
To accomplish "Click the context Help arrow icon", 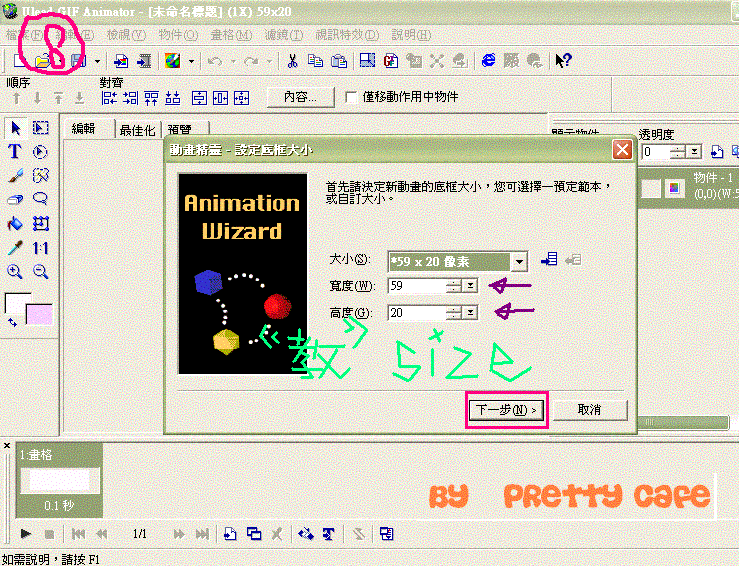I will coord(563,60).
